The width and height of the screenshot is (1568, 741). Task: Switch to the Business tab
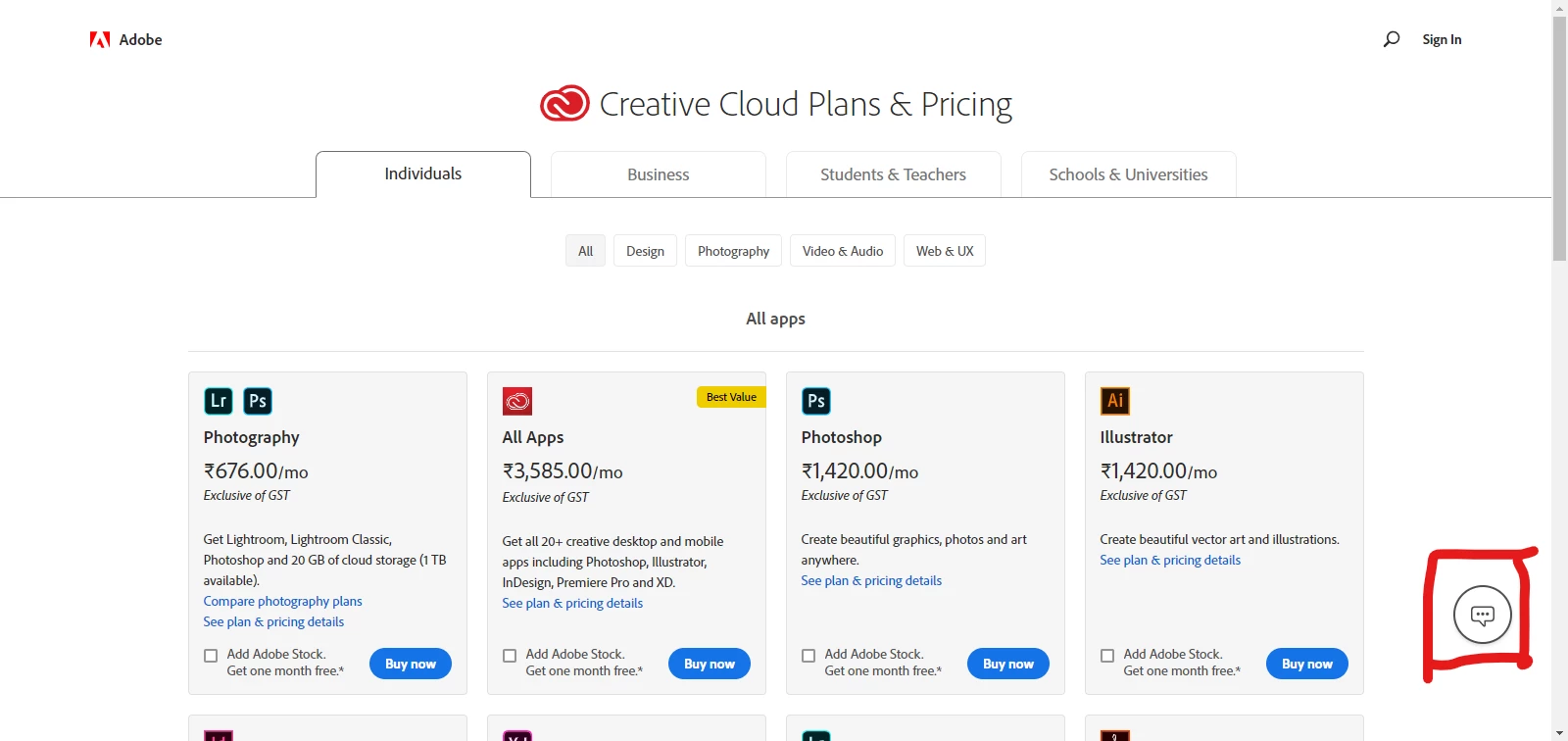point(659,174)
